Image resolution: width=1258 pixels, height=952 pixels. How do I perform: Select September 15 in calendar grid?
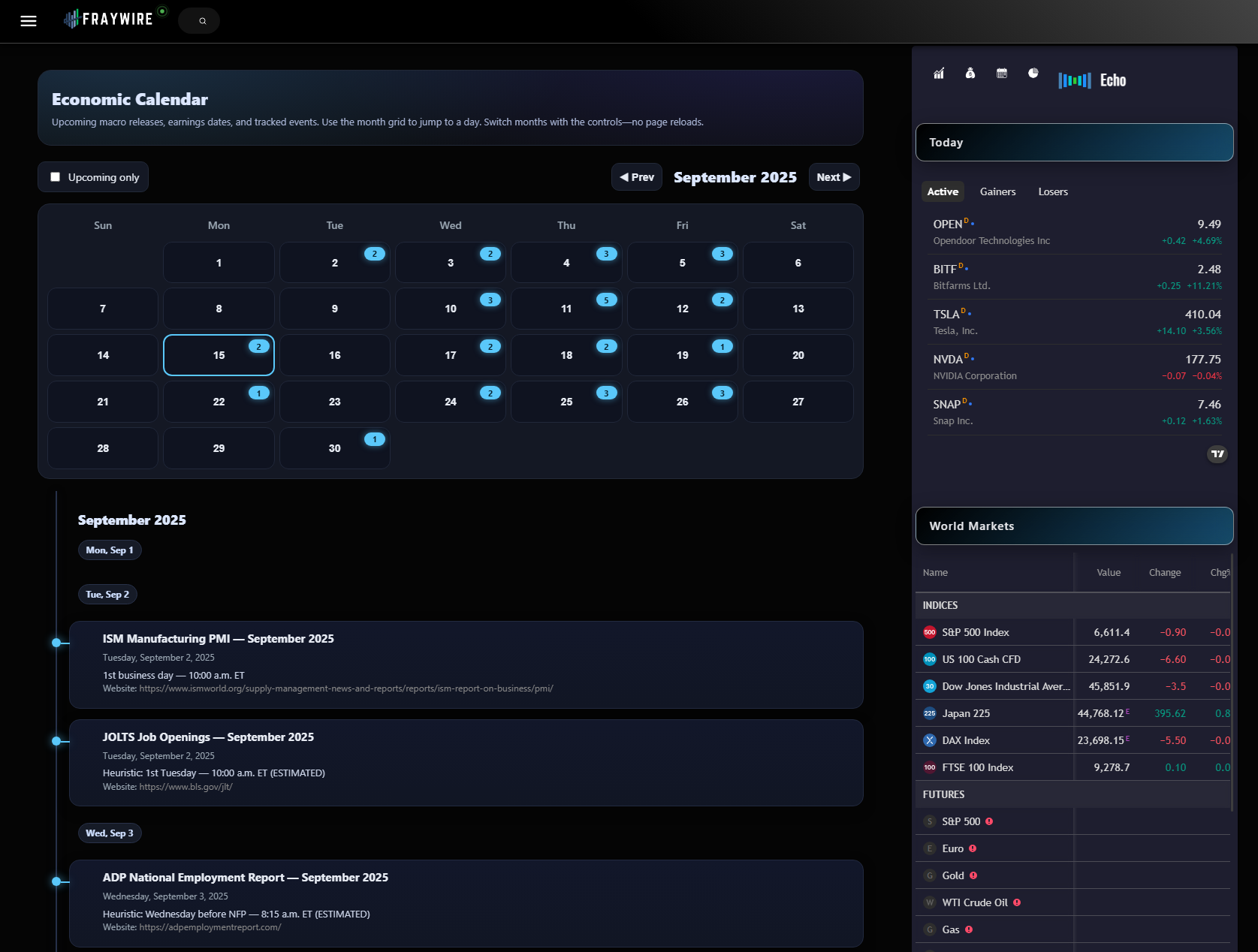[x=219, y=355]
